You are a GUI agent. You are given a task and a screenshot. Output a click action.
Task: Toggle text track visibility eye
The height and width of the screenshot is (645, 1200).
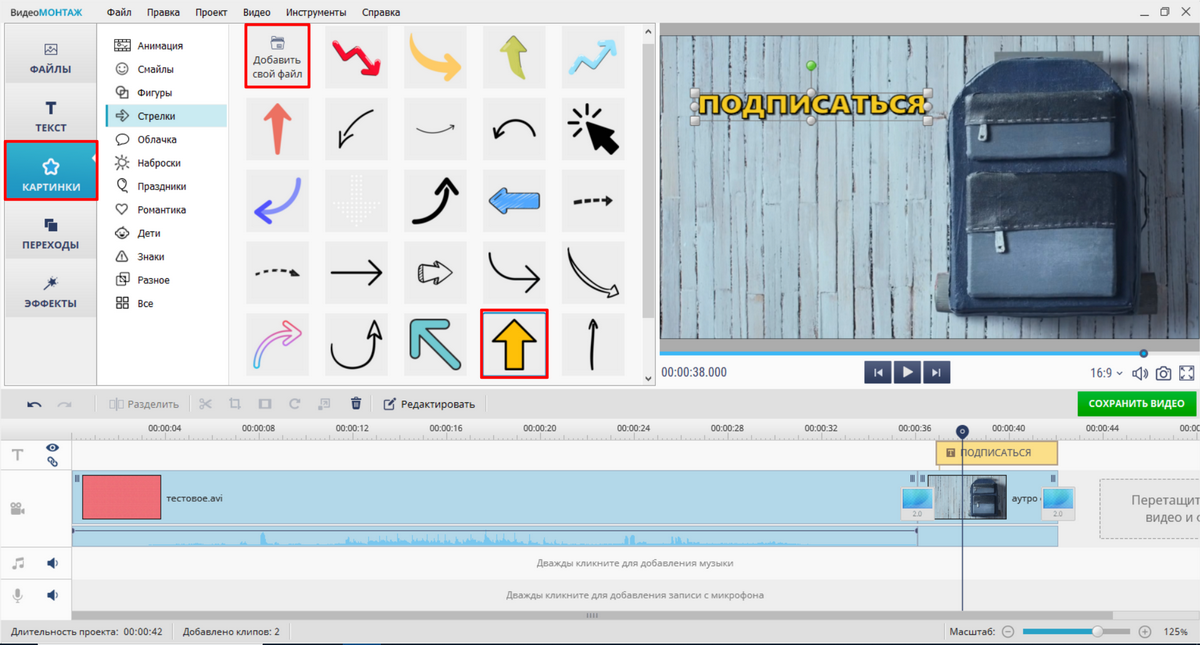click(x=52, y=448)
